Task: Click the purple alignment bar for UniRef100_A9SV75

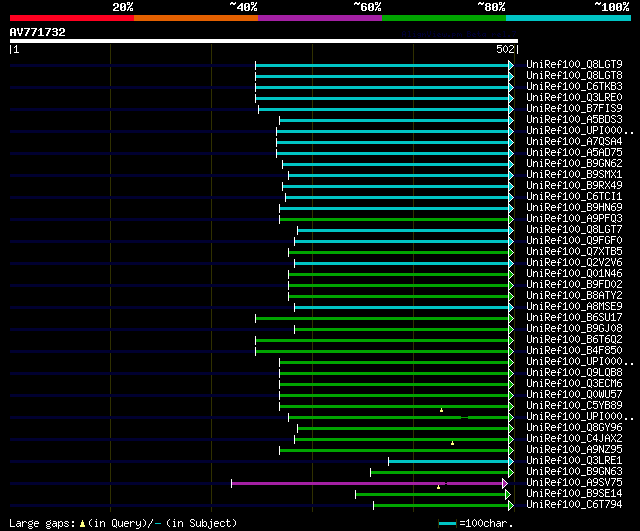Action: [367, 483]
